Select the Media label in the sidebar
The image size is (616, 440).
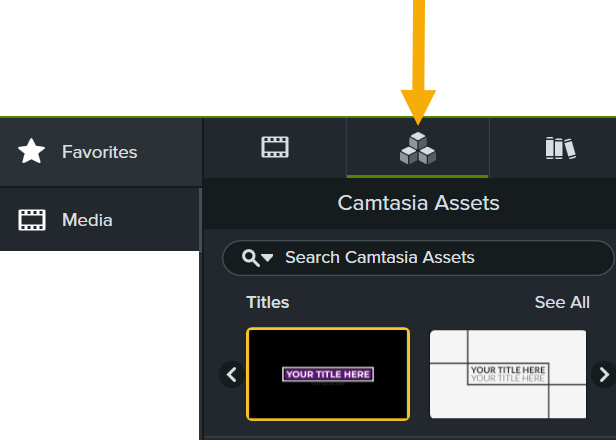tap(87, 220)
